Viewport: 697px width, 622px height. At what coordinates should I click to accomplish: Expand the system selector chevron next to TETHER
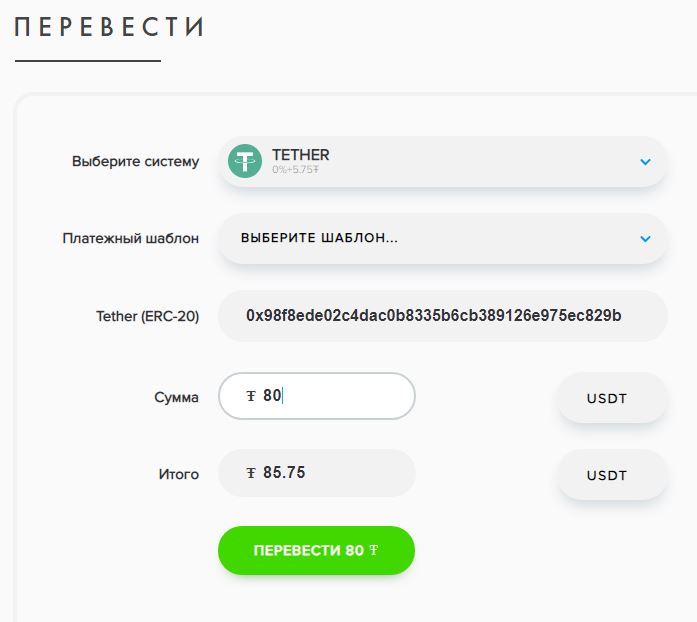[645, 162]
